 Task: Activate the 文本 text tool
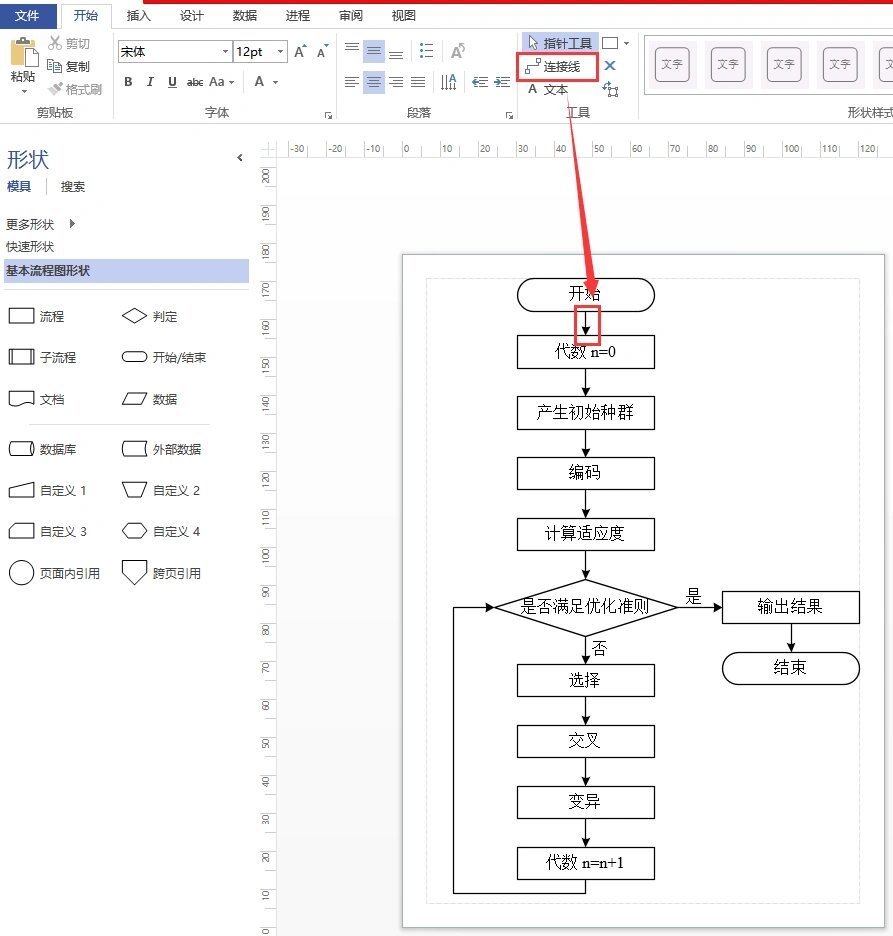[x=548, y=89]
